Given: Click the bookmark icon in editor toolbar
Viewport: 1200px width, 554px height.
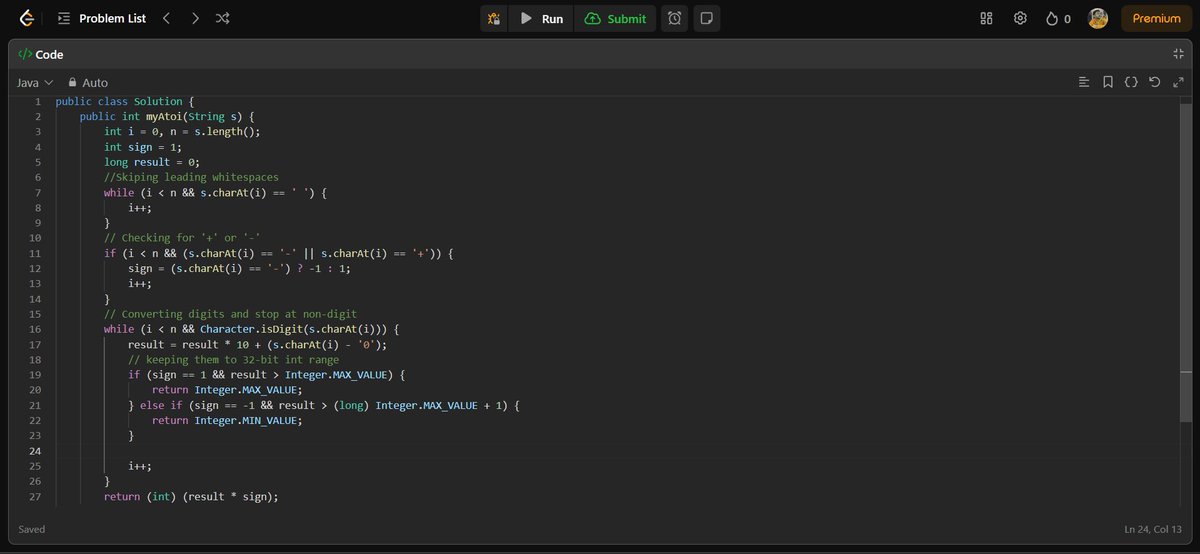Looking at the screenshot, I should point(1108,82).
